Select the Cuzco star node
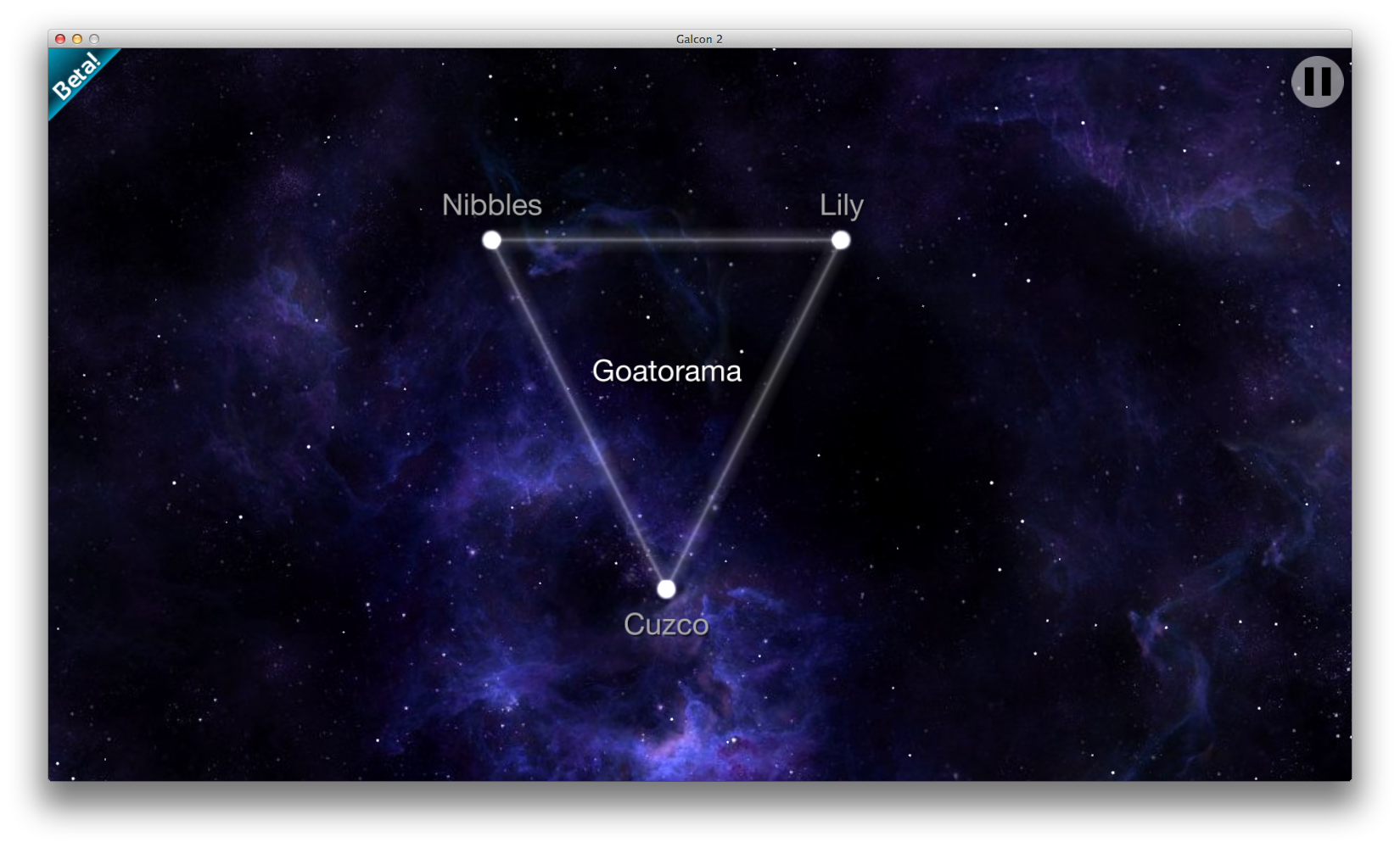 point(666,589)
